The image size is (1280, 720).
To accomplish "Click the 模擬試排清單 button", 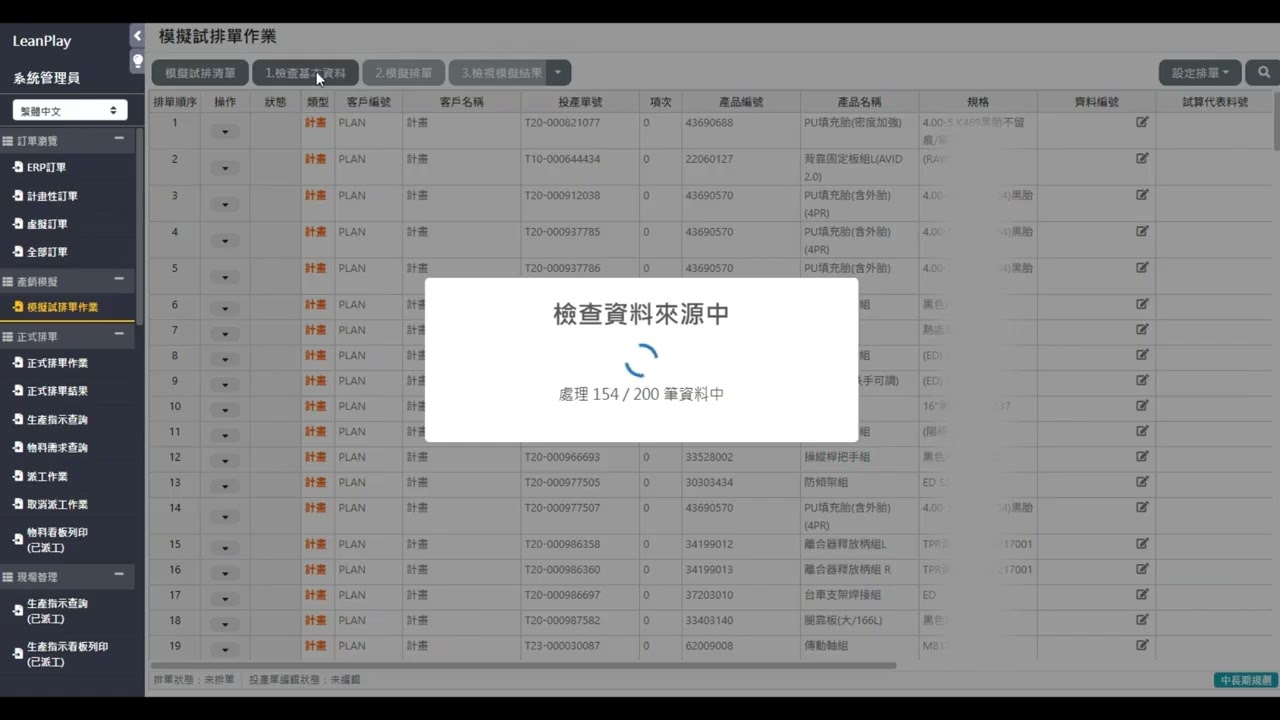I will pyautogui.click(x=200, y=73).
